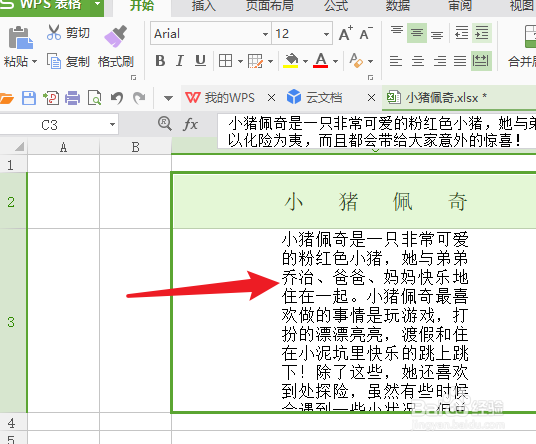The width and height of the screenshot is (536, 444).
Task: Expand the fill color dropdown arrow
Action: pos(305,62)
